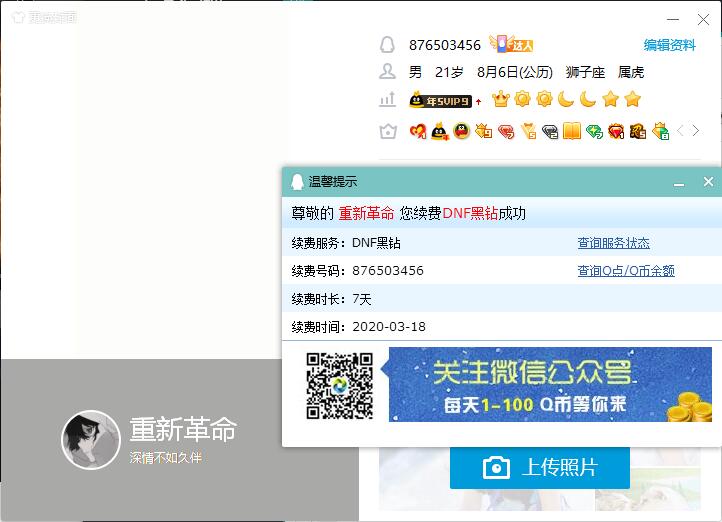Image resolution: width=722 pixels, height=522 pixels.
Task: Open the 查询服务状态 link
Action: click(x=613, y=243)
